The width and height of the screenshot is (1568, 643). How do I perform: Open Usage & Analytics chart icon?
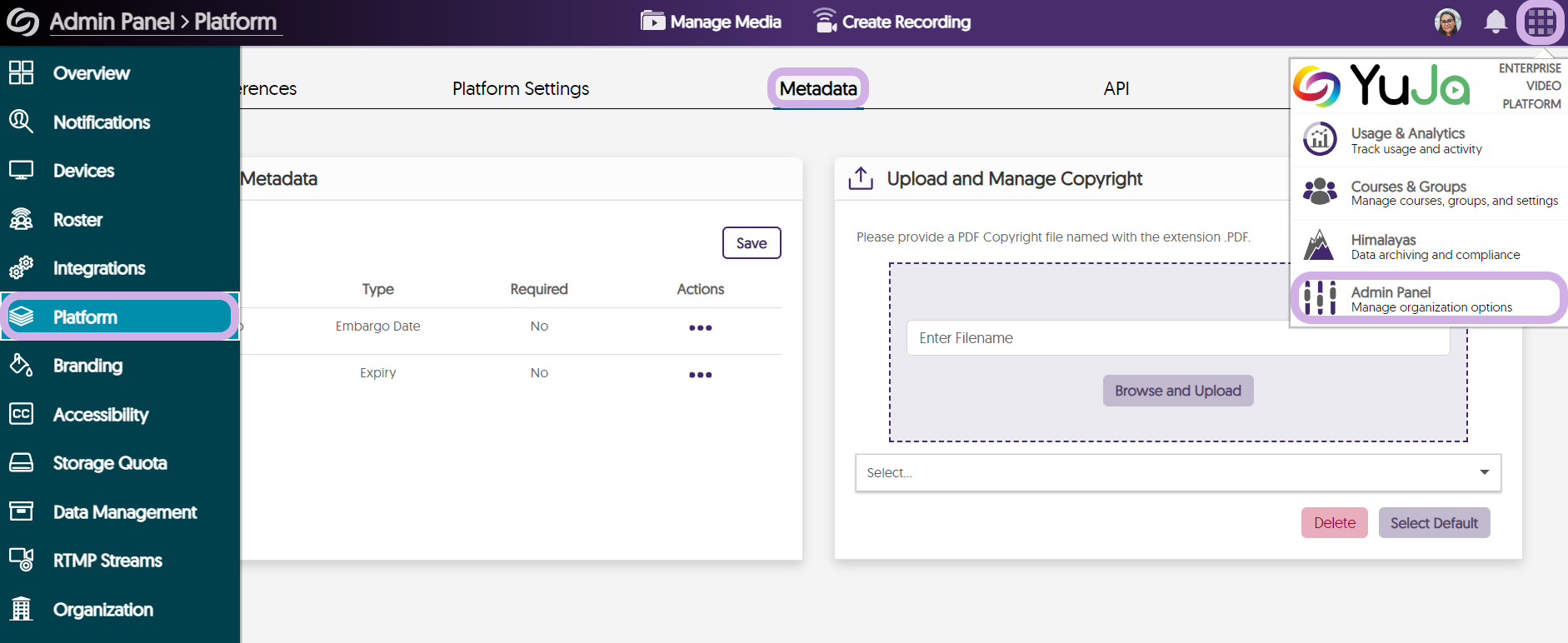click(1320, 139)
